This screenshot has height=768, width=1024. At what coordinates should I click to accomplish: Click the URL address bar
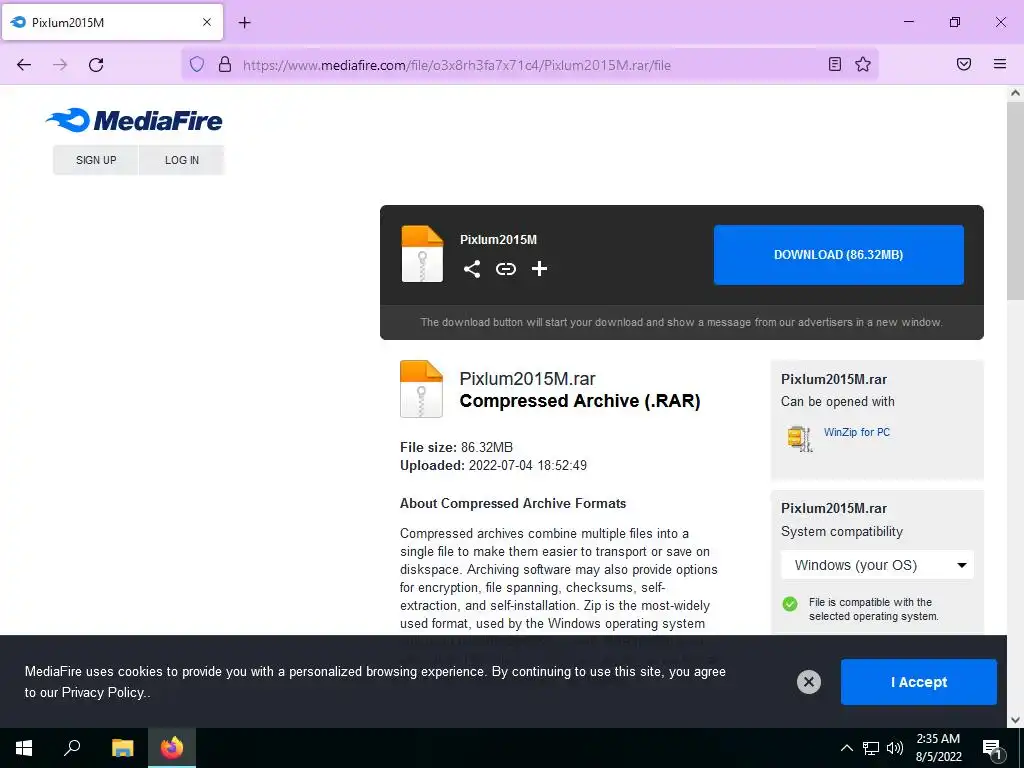(529, 65)
